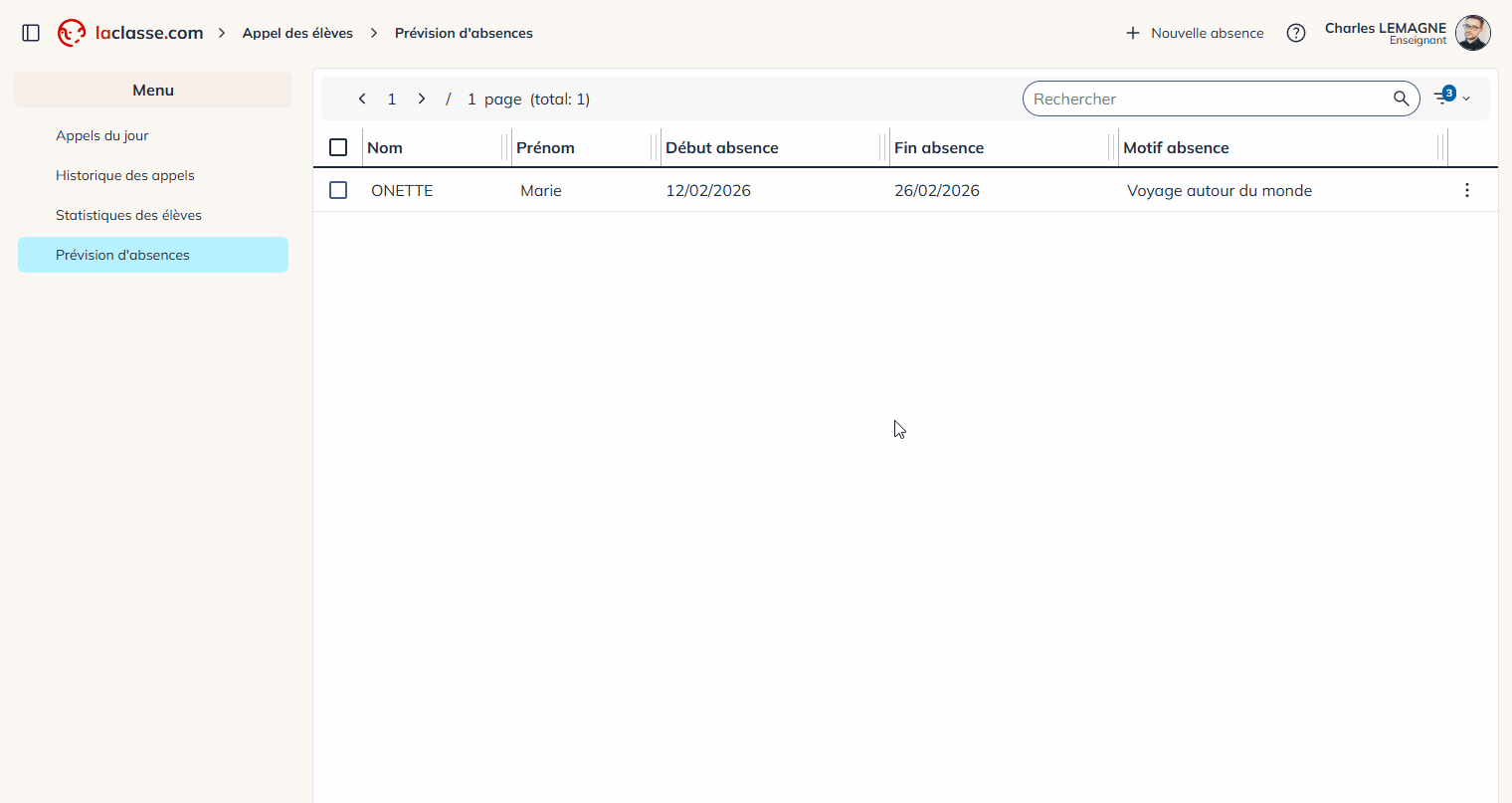This screenshot has width=1512, height=803.
Task: Click Appel des élèves breadcrumb link
Action: (297, 33)
